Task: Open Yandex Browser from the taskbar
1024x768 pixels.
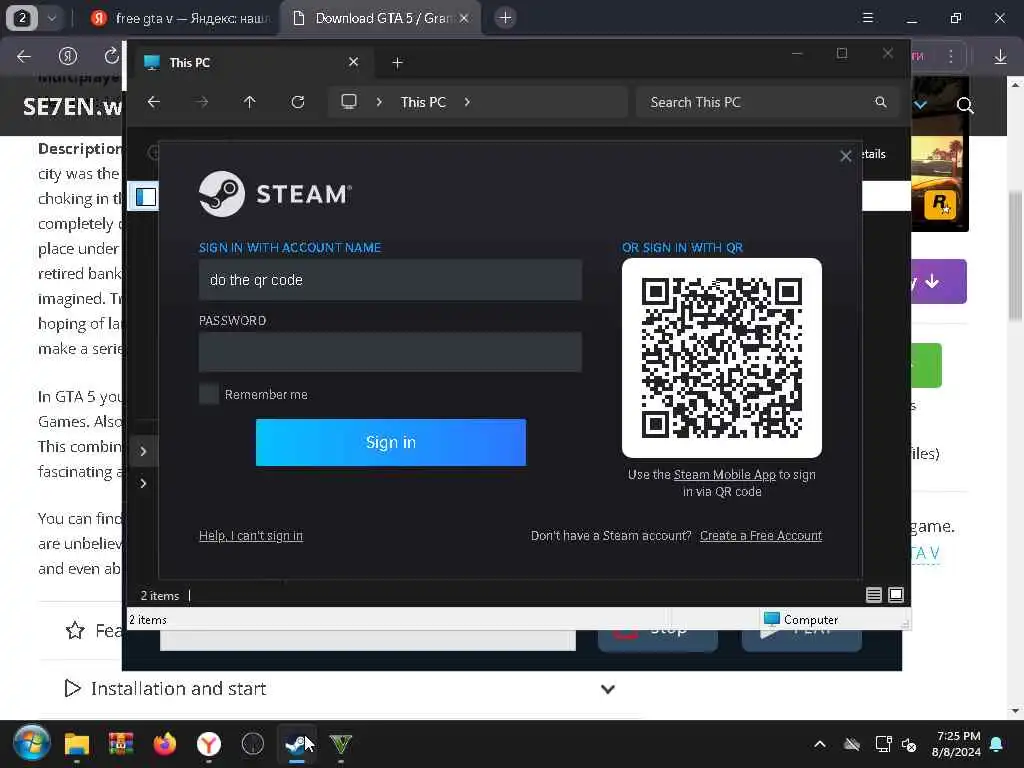Action: click(x=209, y=744)
